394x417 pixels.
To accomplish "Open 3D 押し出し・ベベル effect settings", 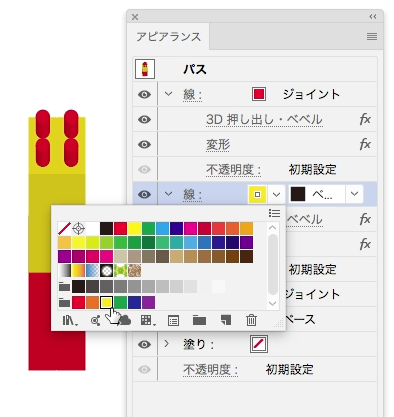I will (x=264, y=120).
